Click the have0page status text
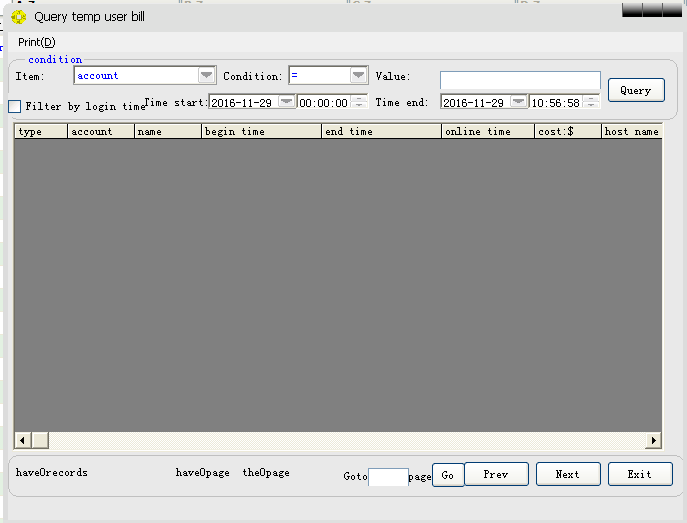 pyautogui.click(x=202, y=473)
